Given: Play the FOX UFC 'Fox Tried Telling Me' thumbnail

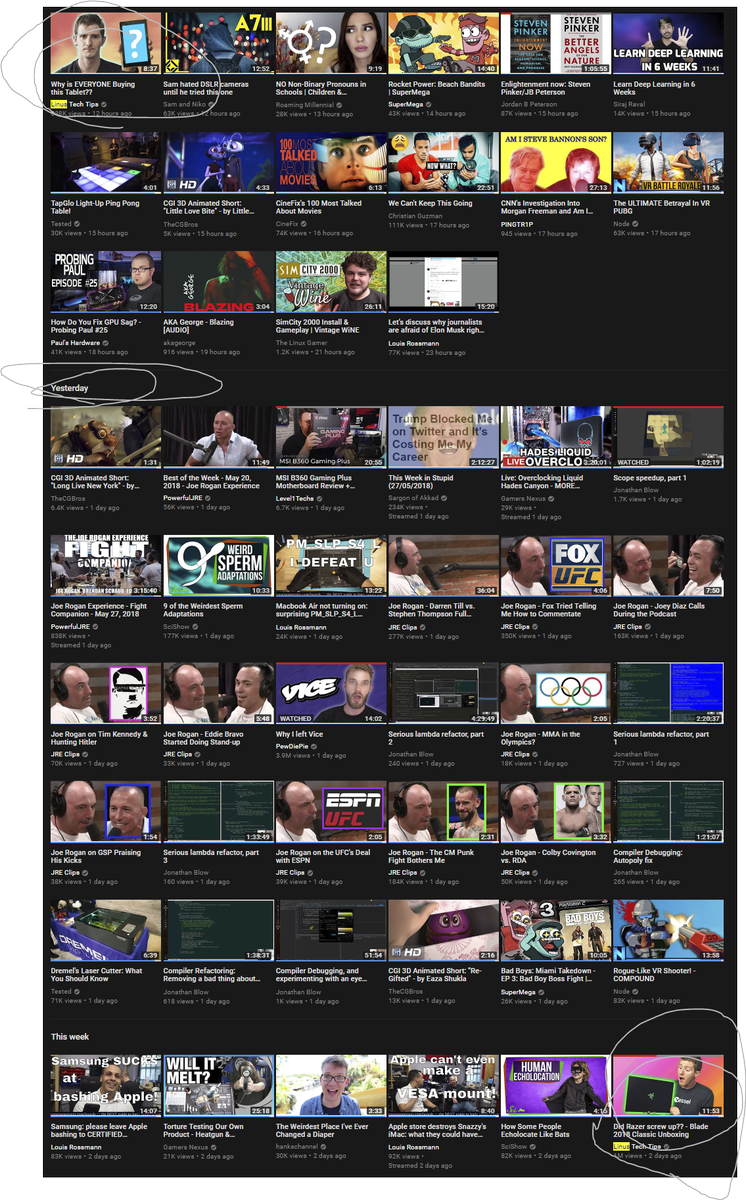Looking at the screenshot, I should coord(556,566).
